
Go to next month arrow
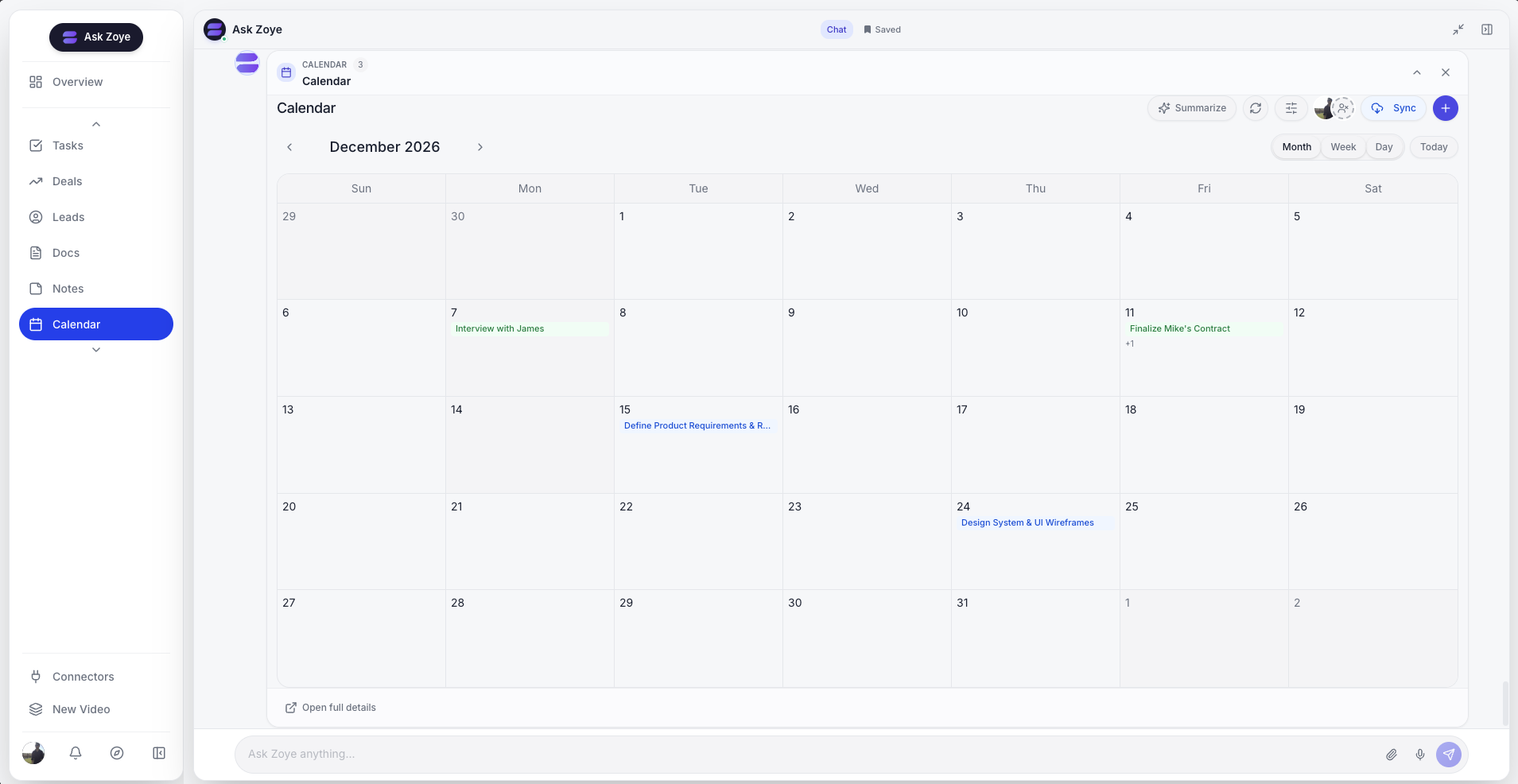click(x=480, y=147)
